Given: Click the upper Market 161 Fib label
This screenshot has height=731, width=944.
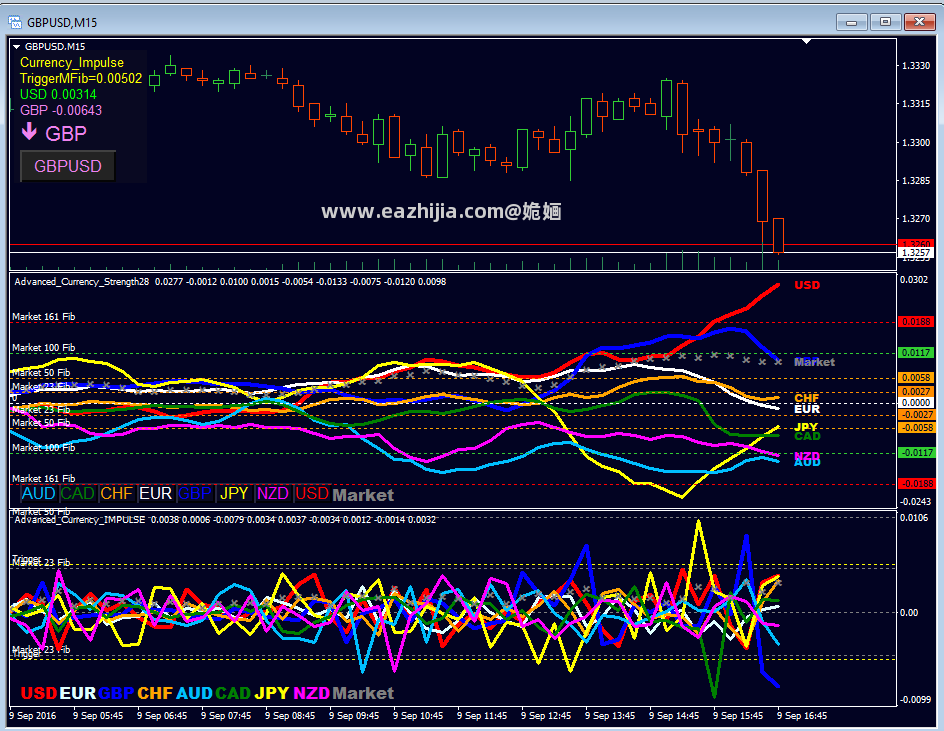Looking at the screenshot, I should click(43, 317).
